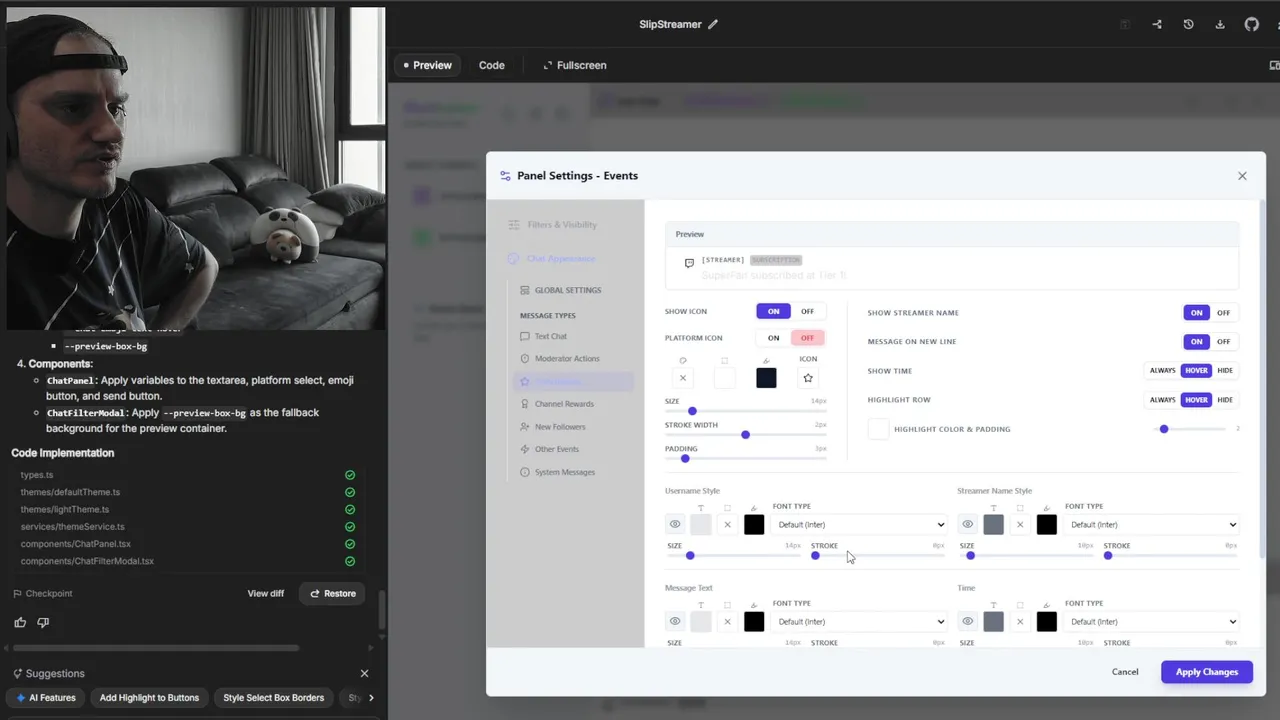Viewport: 1280px width, 720px height.
Task: Select Global Settings in sidebar
Action: tap(559, 290)
